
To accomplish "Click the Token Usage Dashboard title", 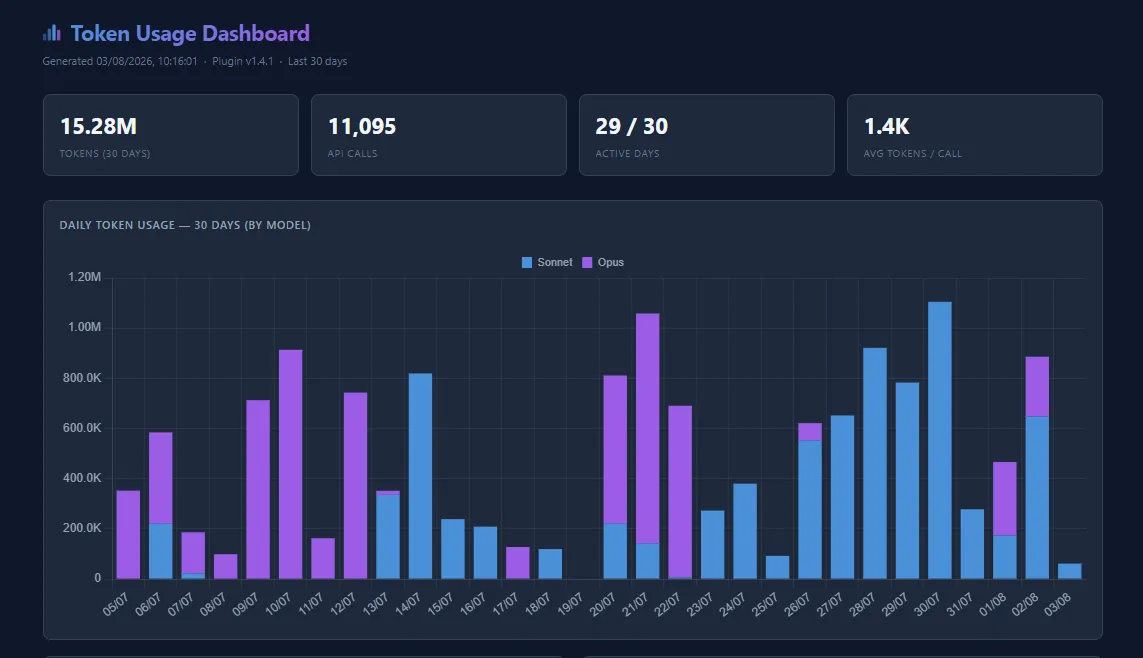I will pyautogui.click(x=190, y=34).
